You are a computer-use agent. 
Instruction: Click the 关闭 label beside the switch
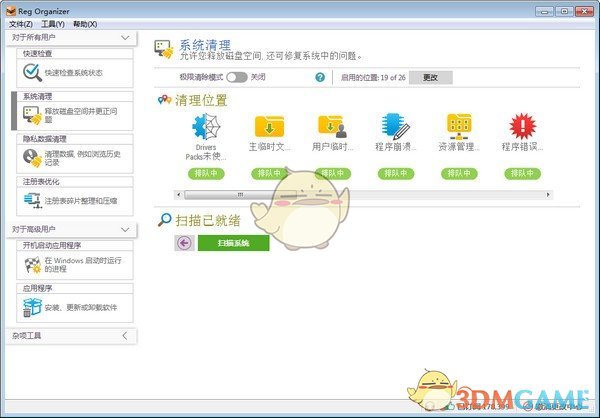tap(258, 77)
